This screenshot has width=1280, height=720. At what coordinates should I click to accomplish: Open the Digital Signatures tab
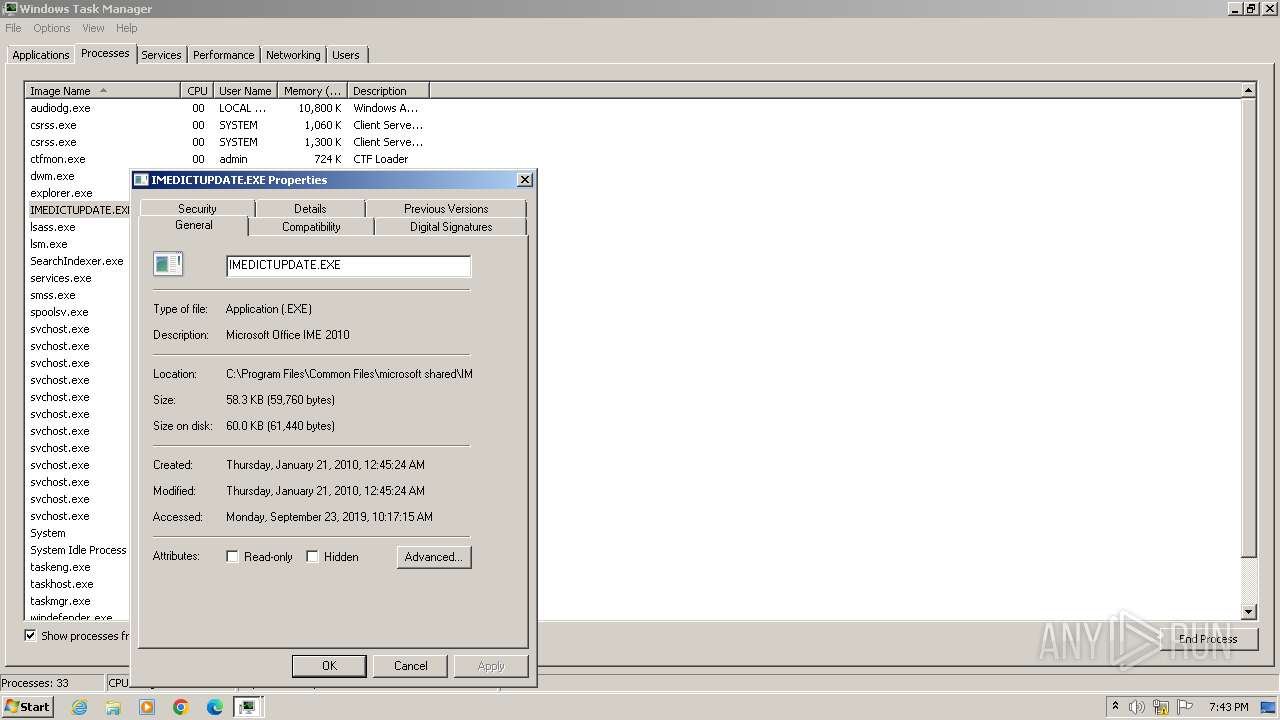tap(451, 227)
